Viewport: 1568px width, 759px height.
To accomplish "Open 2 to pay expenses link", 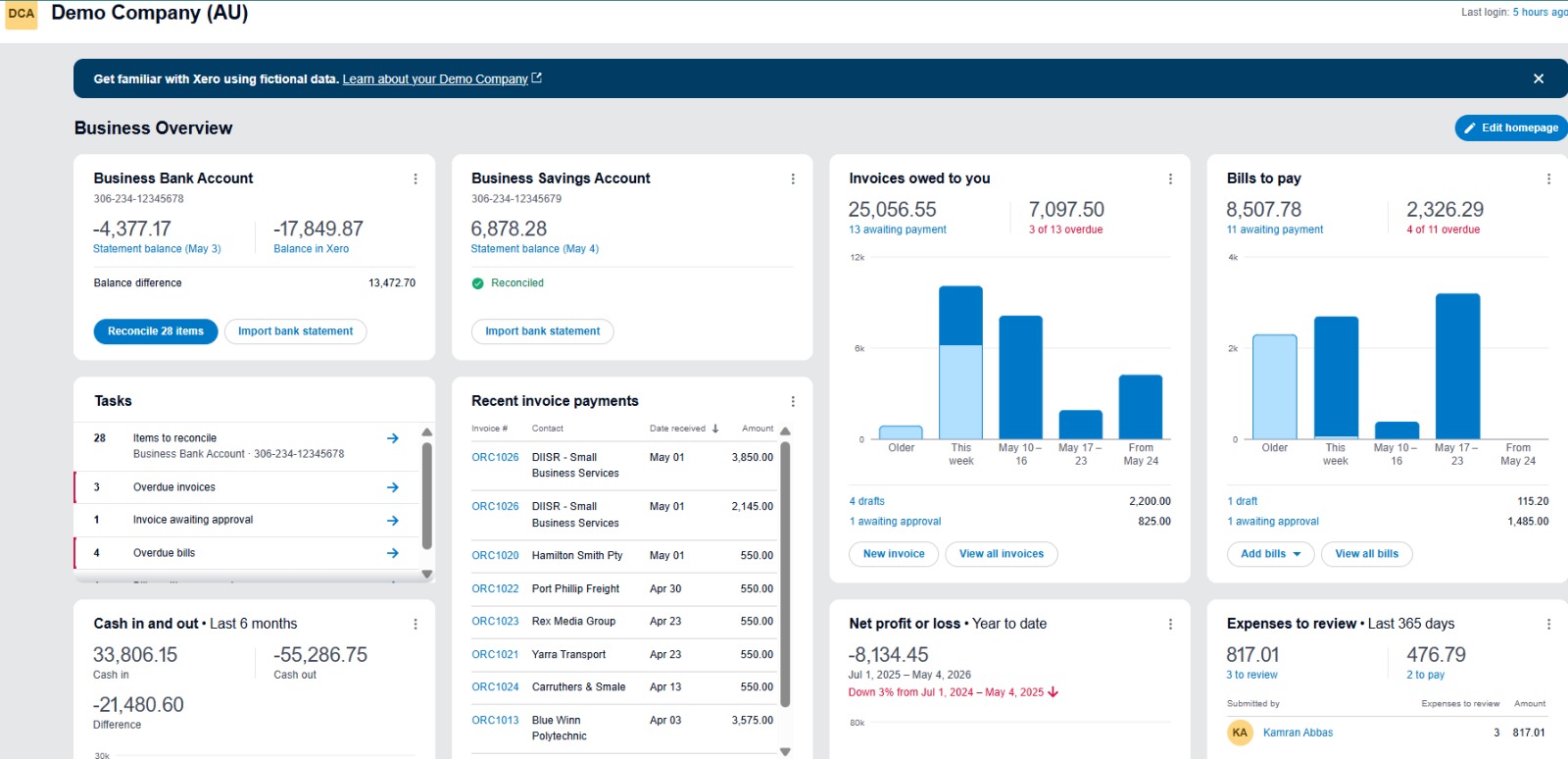I will click(1426, 675).
